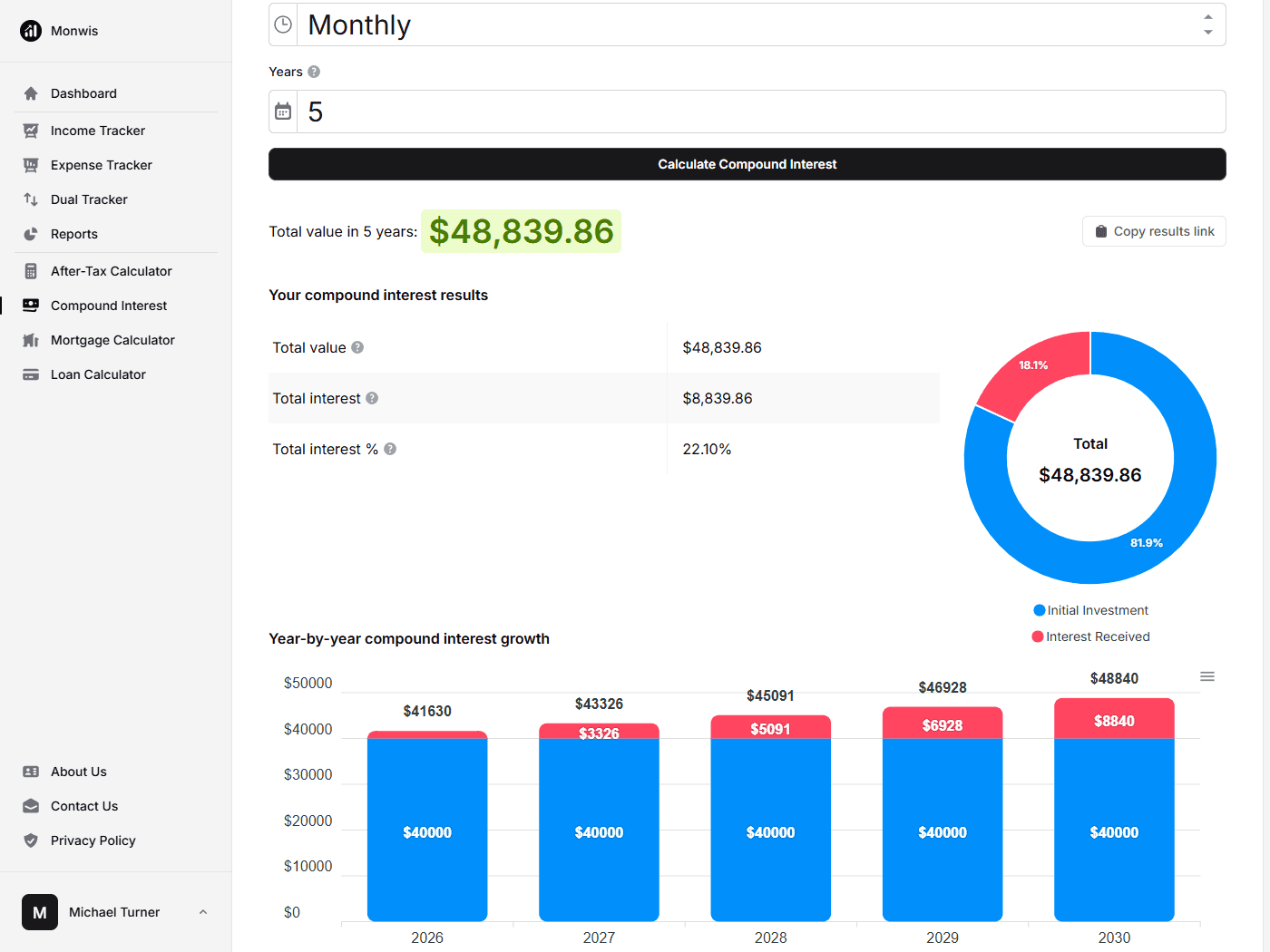The width and height of the screenshot is (1270, 952).
Task: Click the Loan Calculator card icon
Action: coord(31,374)
